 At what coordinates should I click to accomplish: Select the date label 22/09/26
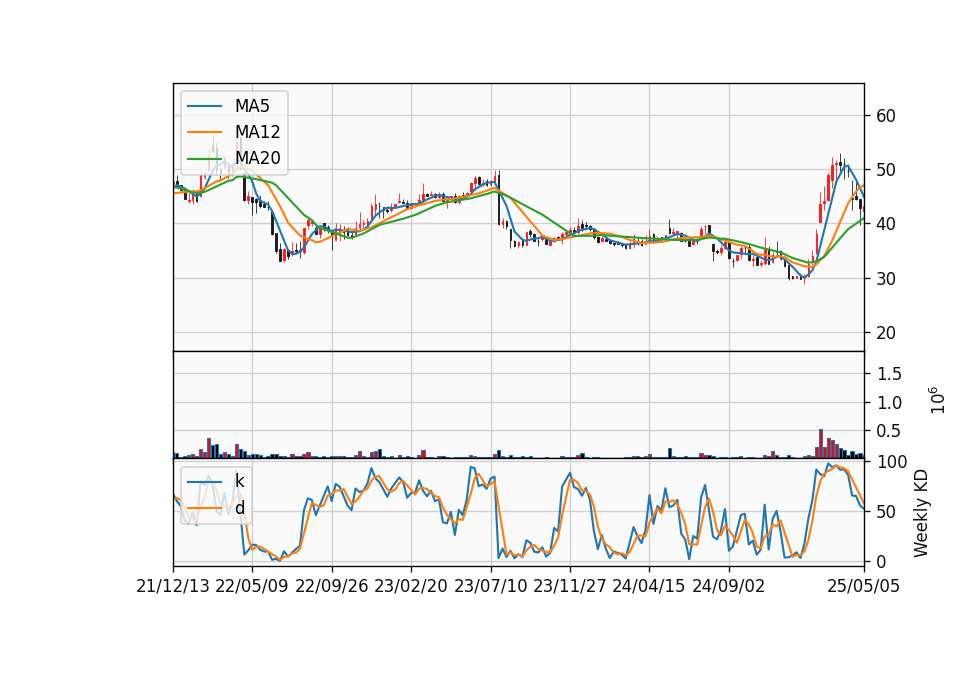tap(332, 586)
